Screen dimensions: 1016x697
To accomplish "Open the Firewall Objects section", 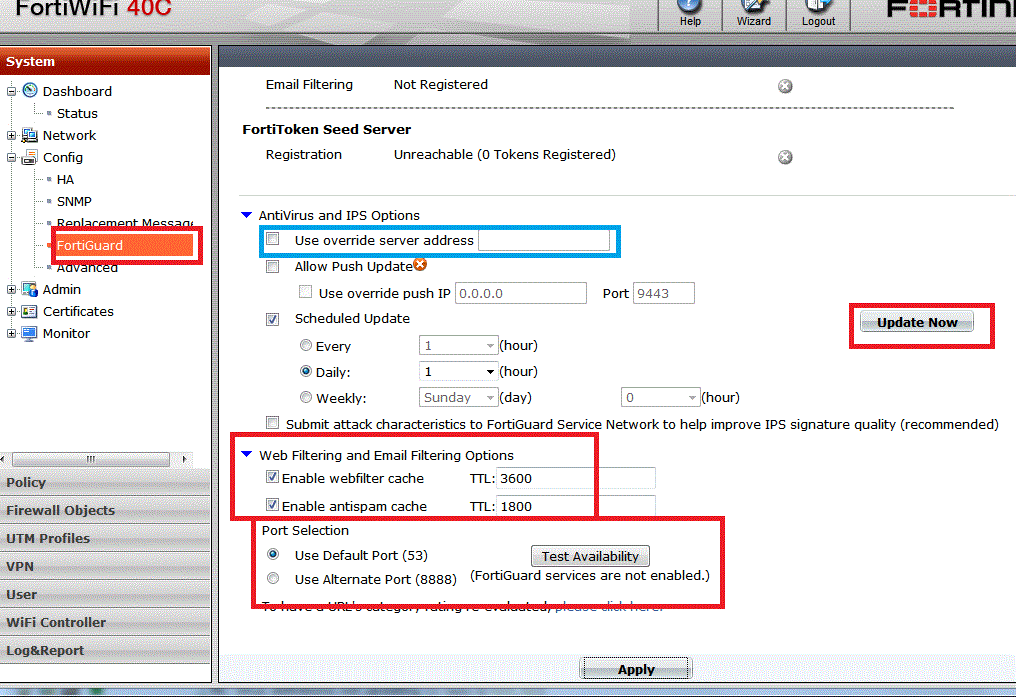I will tap(105, 510).
